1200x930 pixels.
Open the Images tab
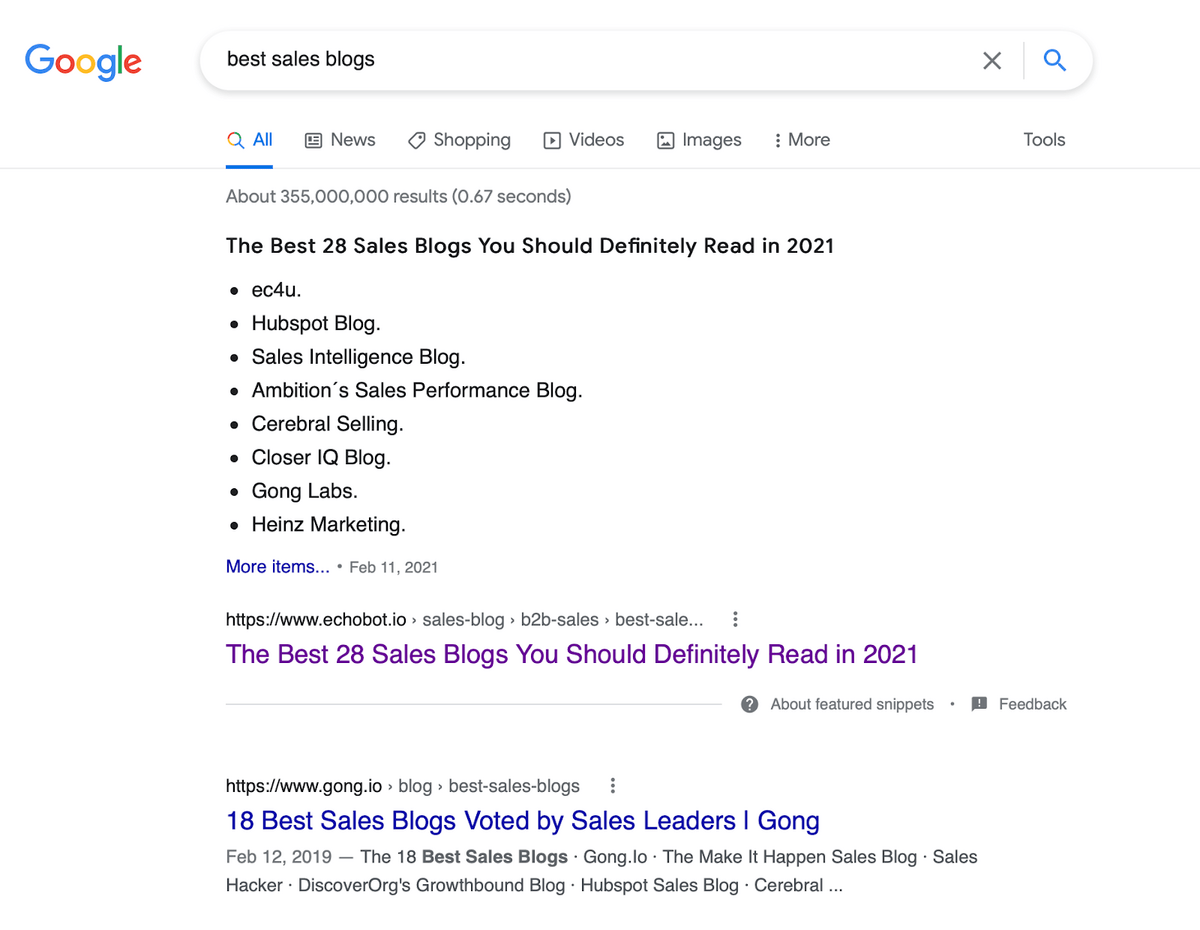pos(699,140)
